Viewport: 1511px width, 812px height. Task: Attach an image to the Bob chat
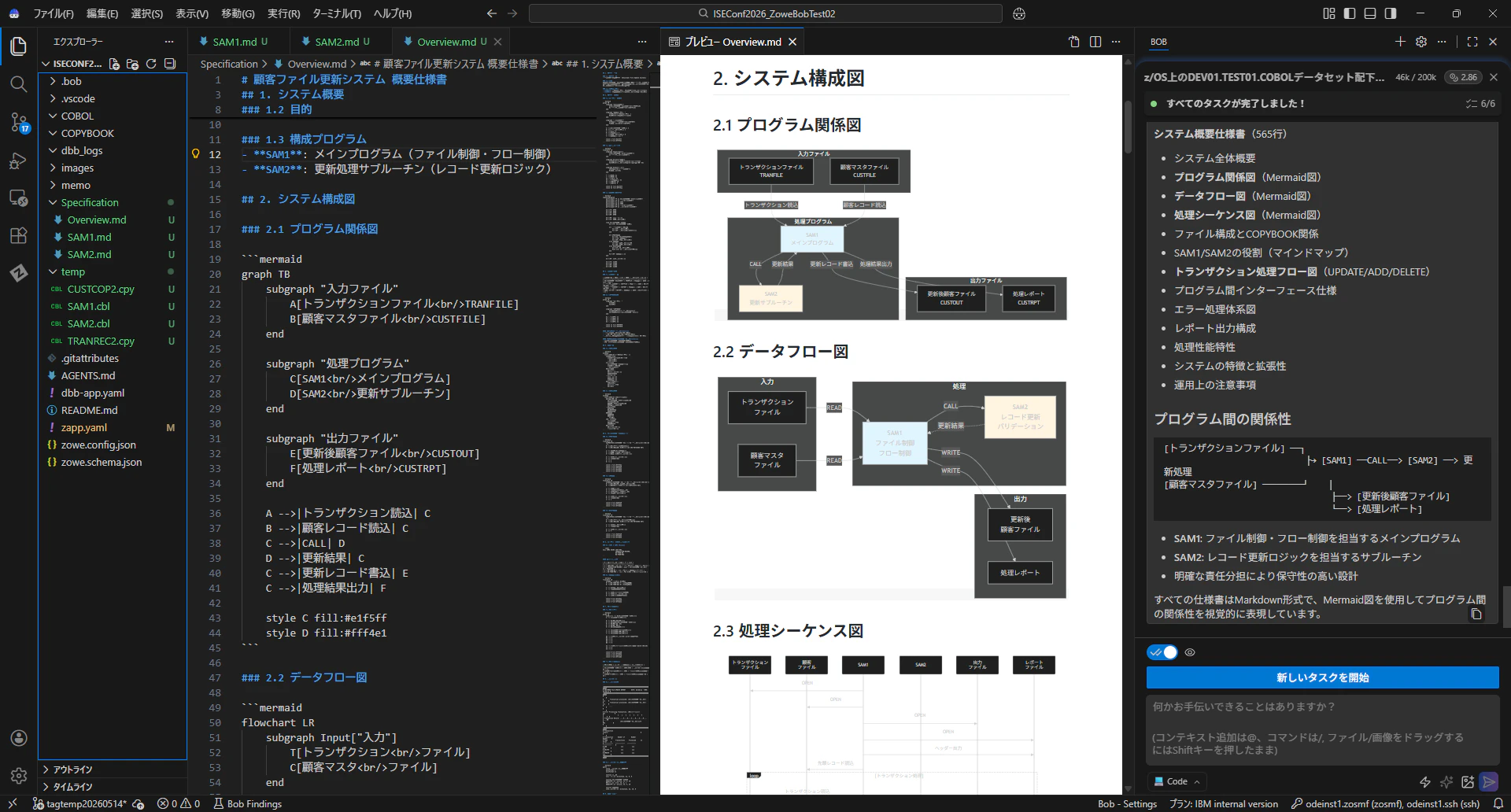[1468, 781]
